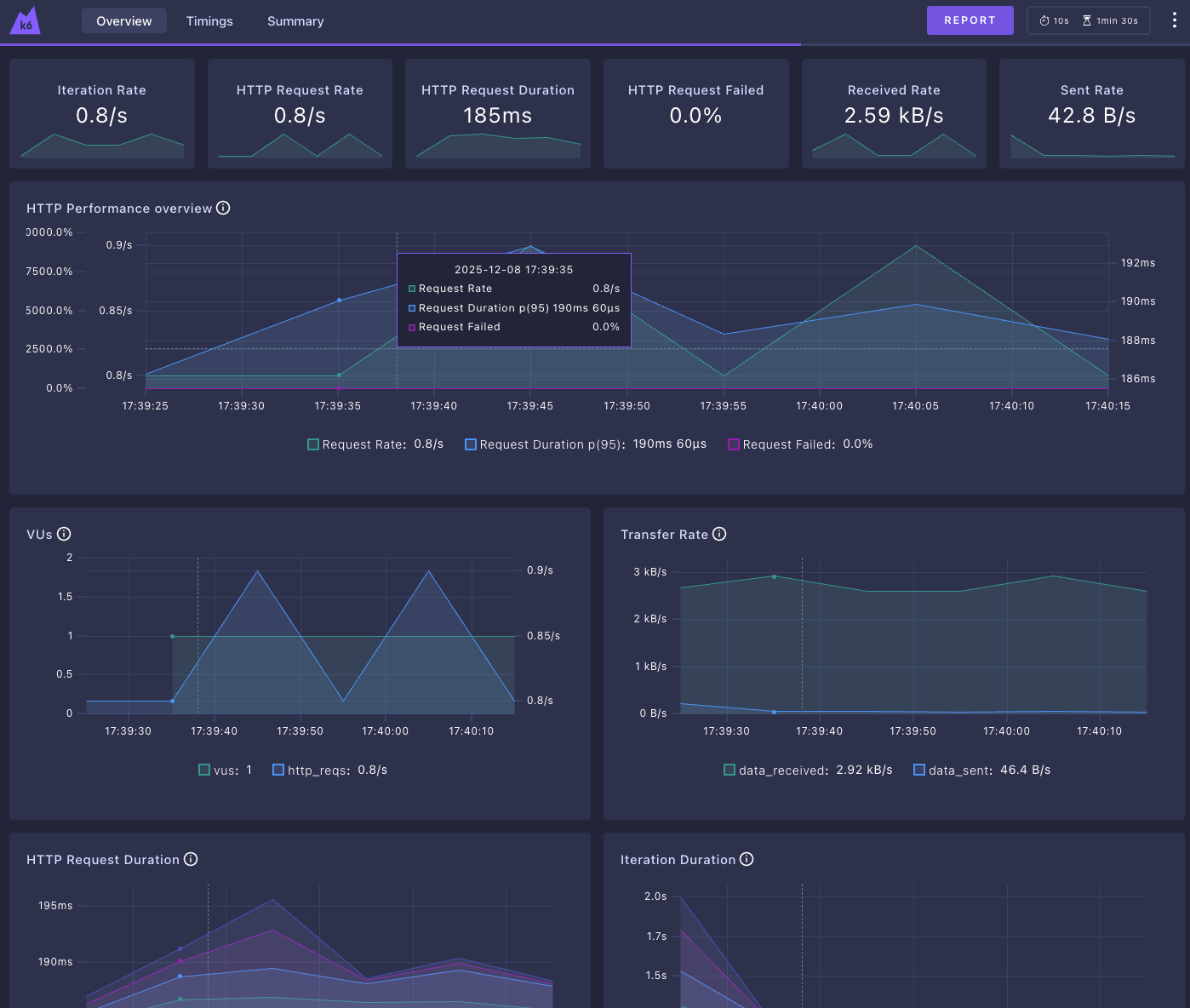The height and width of the screenshot is (1008, 1190).
Task: Click the REPORT button
Action: 970,20
